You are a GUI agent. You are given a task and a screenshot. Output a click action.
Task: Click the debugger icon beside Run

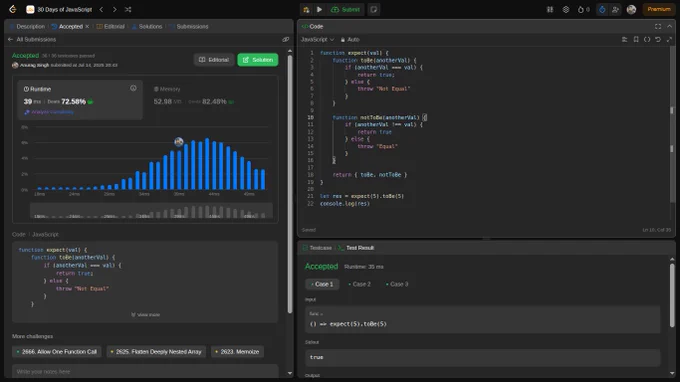click(x=306, y=10)
